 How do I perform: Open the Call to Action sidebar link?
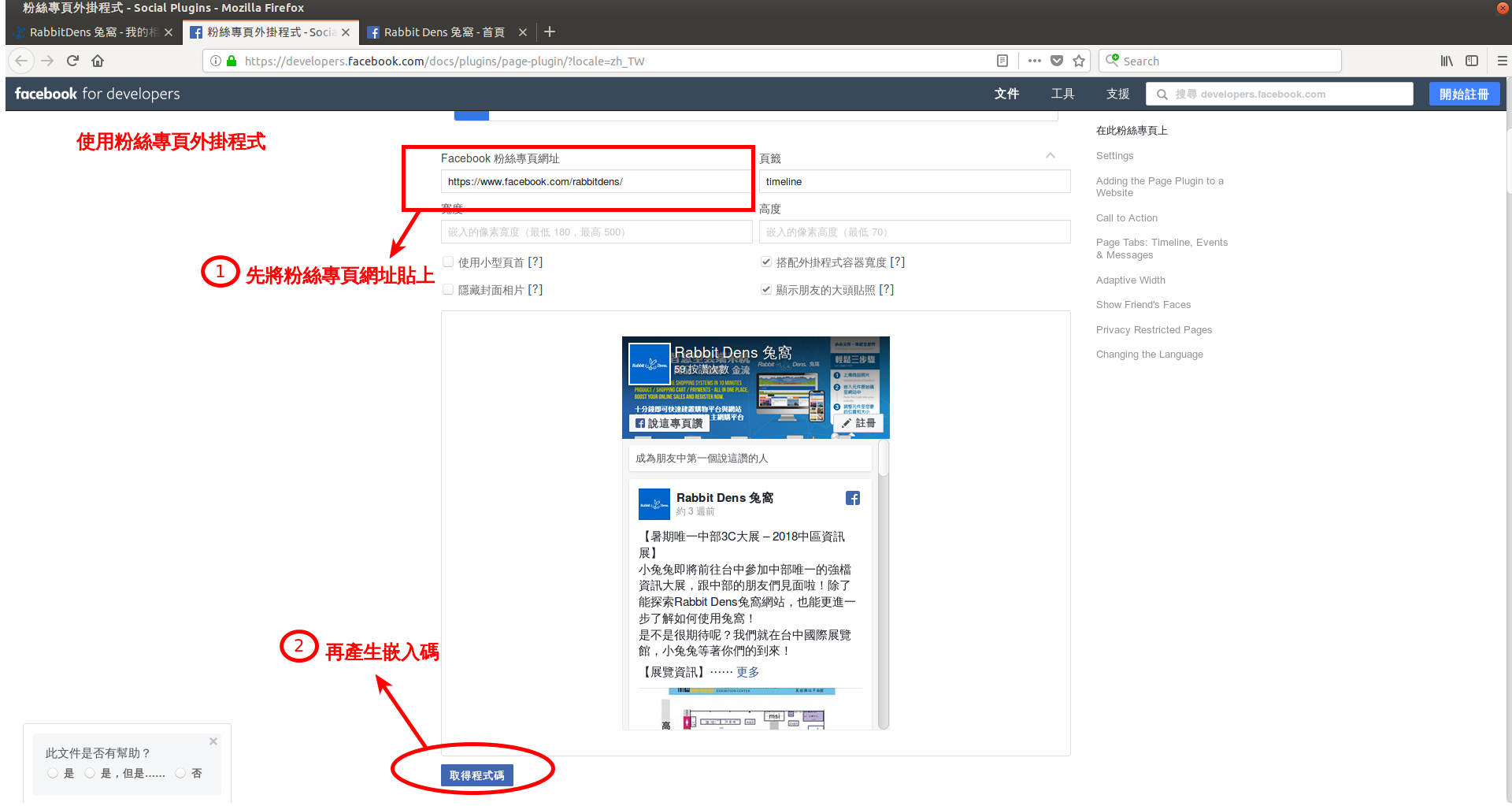[1126, 218]
